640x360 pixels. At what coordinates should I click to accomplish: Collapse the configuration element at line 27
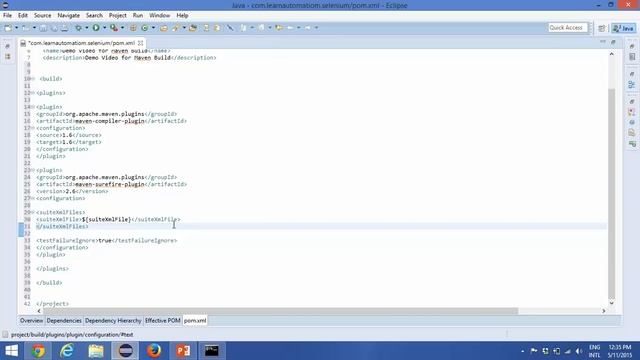pos(33,198)
